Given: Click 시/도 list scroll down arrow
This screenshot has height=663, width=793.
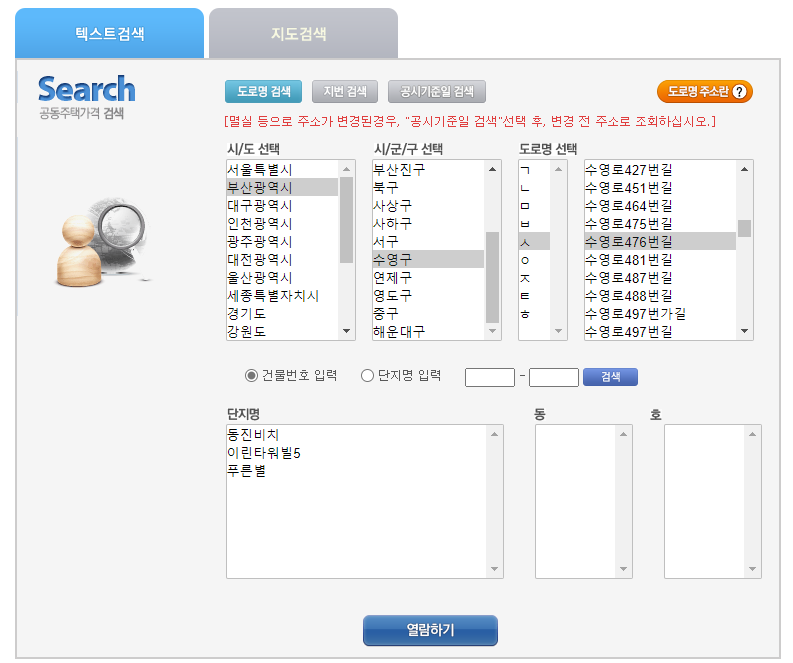Looking at the screenshot, I should point(346,331).
